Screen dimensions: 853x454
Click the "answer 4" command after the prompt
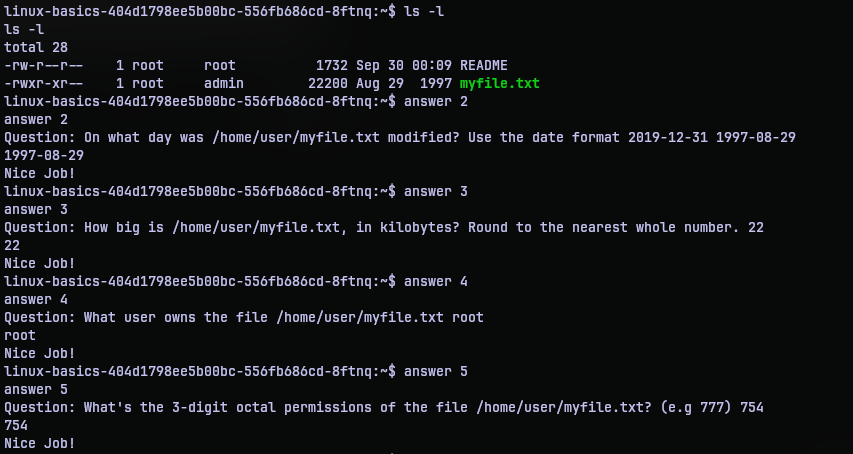(x=436, y=281)
